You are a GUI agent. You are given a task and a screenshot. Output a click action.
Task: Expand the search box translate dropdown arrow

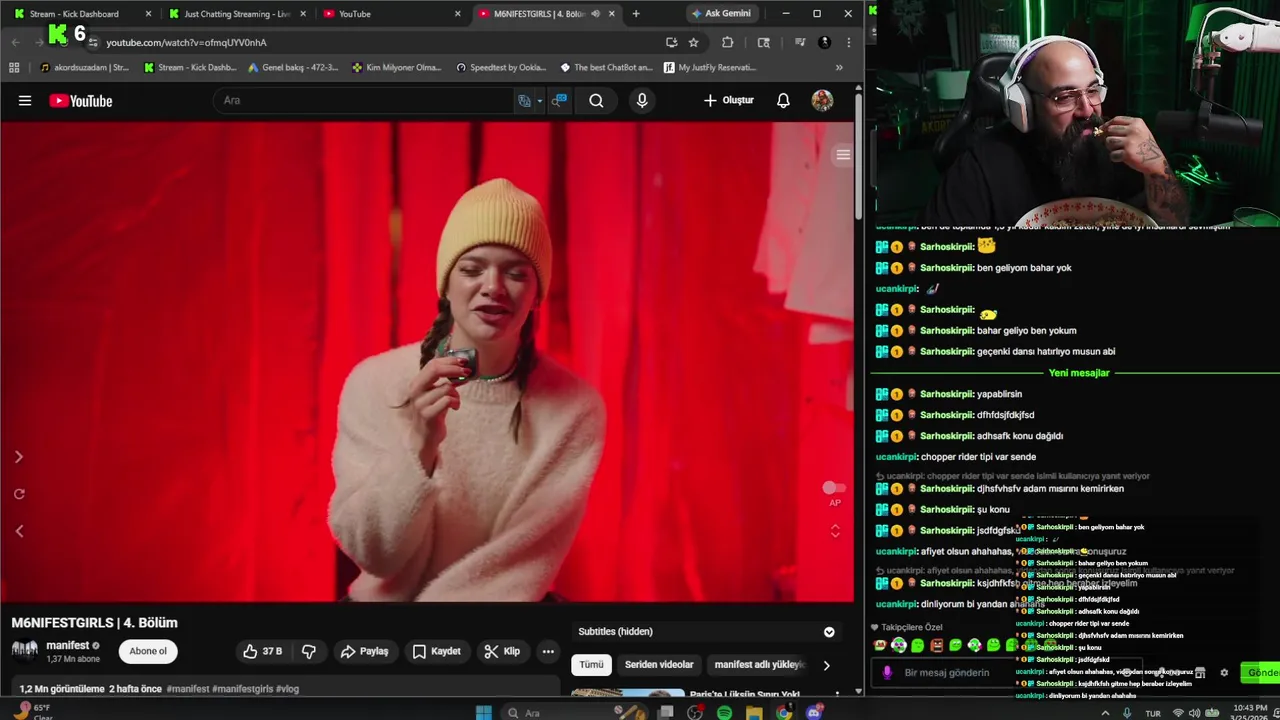point(539,101)
